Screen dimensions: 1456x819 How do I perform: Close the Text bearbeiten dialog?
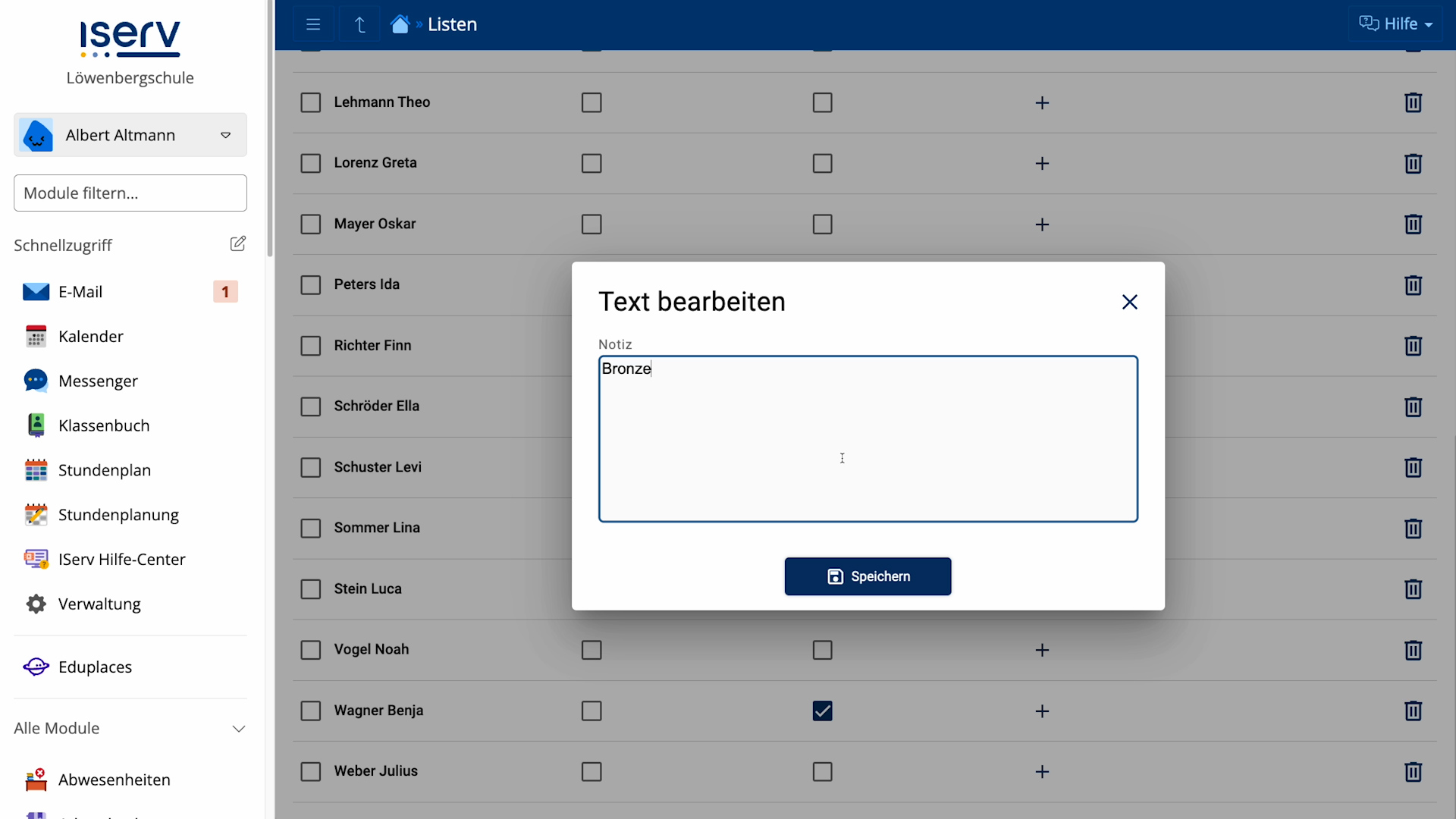pyautogui.click(x=1129, y=302)
